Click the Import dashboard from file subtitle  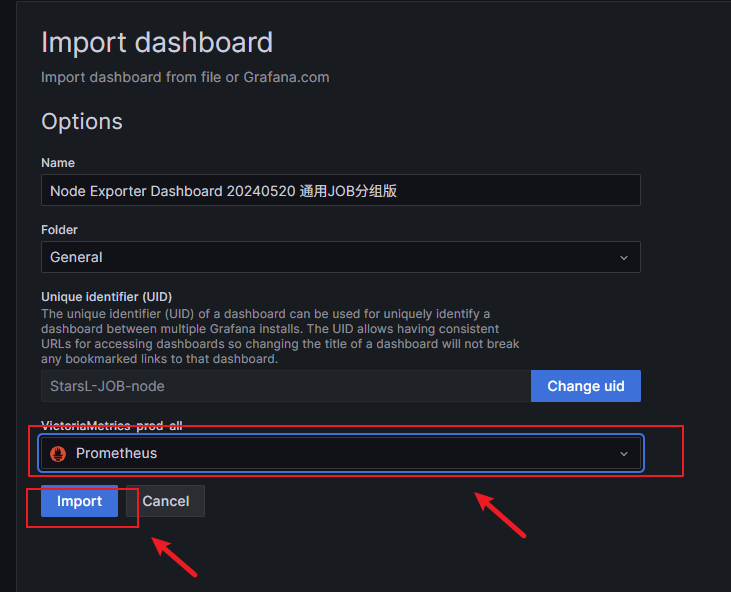point(185,77)
